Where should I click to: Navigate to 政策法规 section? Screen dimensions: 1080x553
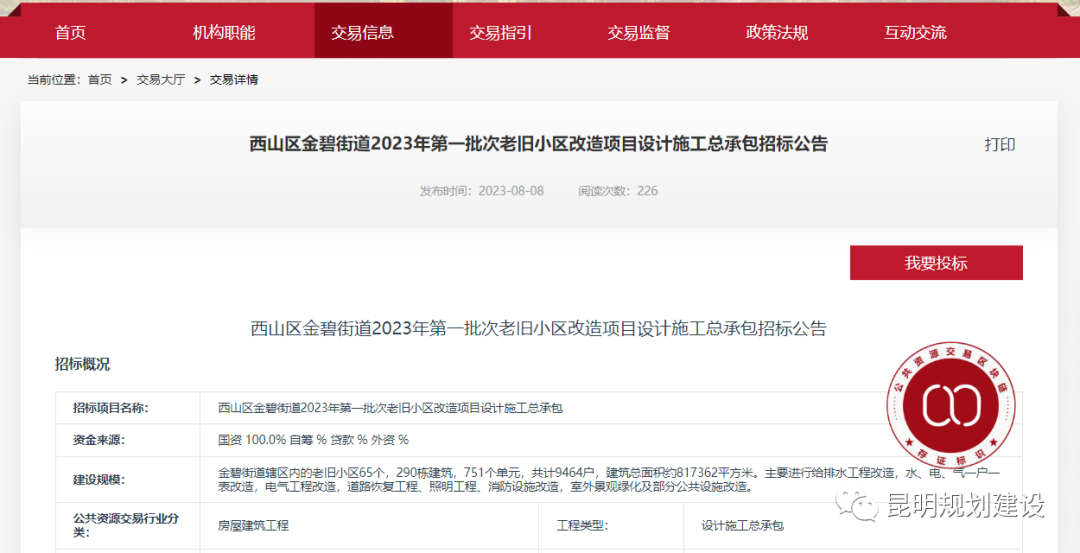click(776, 33)
